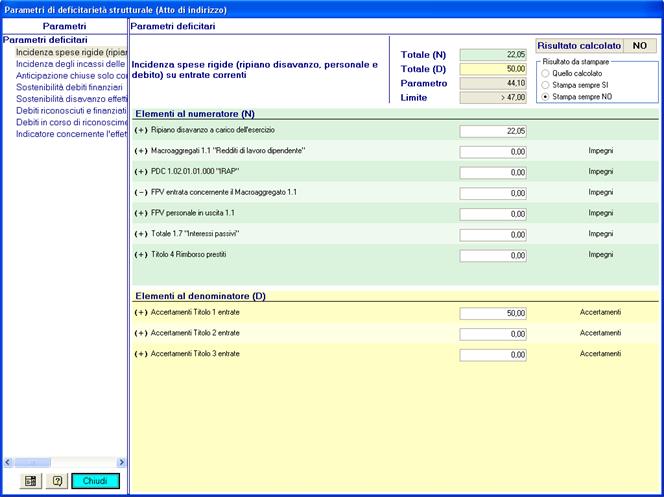This screenshot has height=497, width=664.
Task: Open 'Anticipazione chiuse solo' tree entry
Action: pos(70,75)
